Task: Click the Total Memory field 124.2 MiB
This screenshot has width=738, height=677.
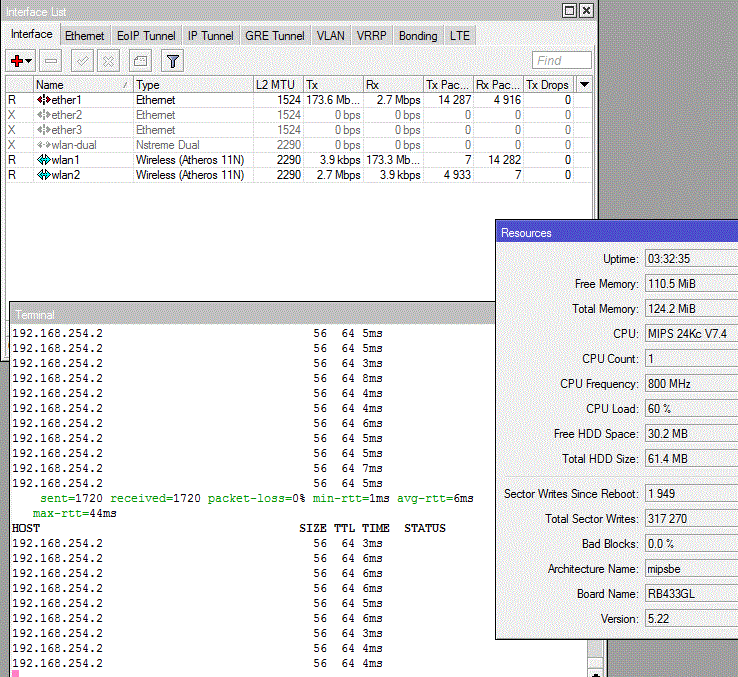Action: [691, 309]
